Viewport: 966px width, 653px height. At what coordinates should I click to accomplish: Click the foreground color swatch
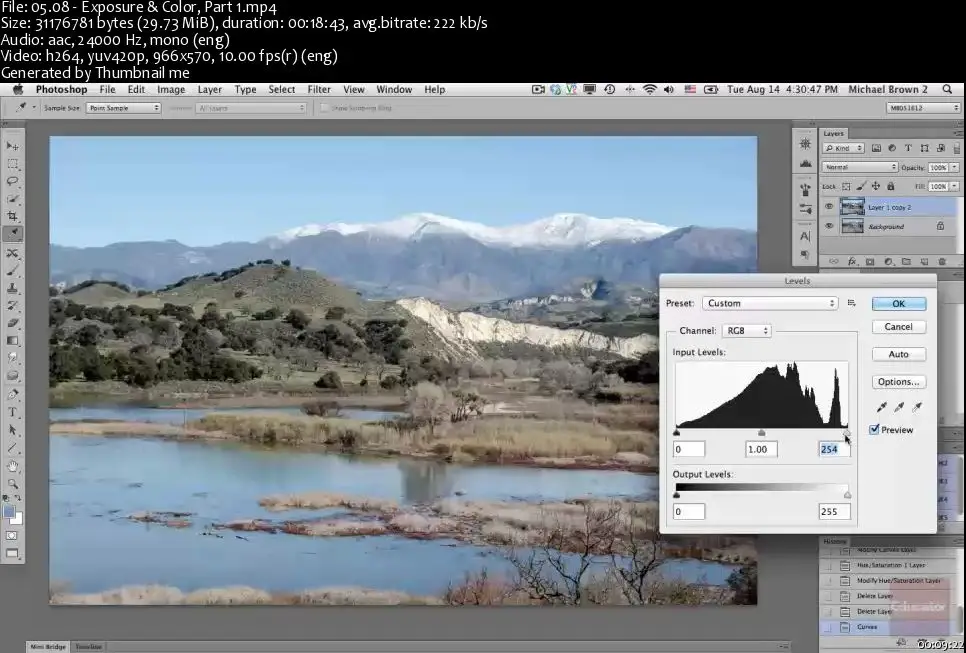click(9, 511)
